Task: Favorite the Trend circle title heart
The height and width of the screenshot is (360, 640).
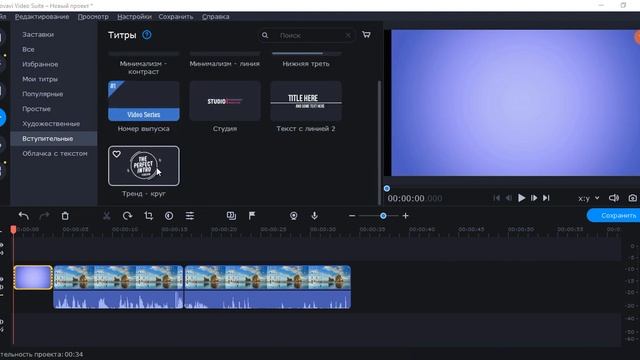Action: (x=117, y=154)
